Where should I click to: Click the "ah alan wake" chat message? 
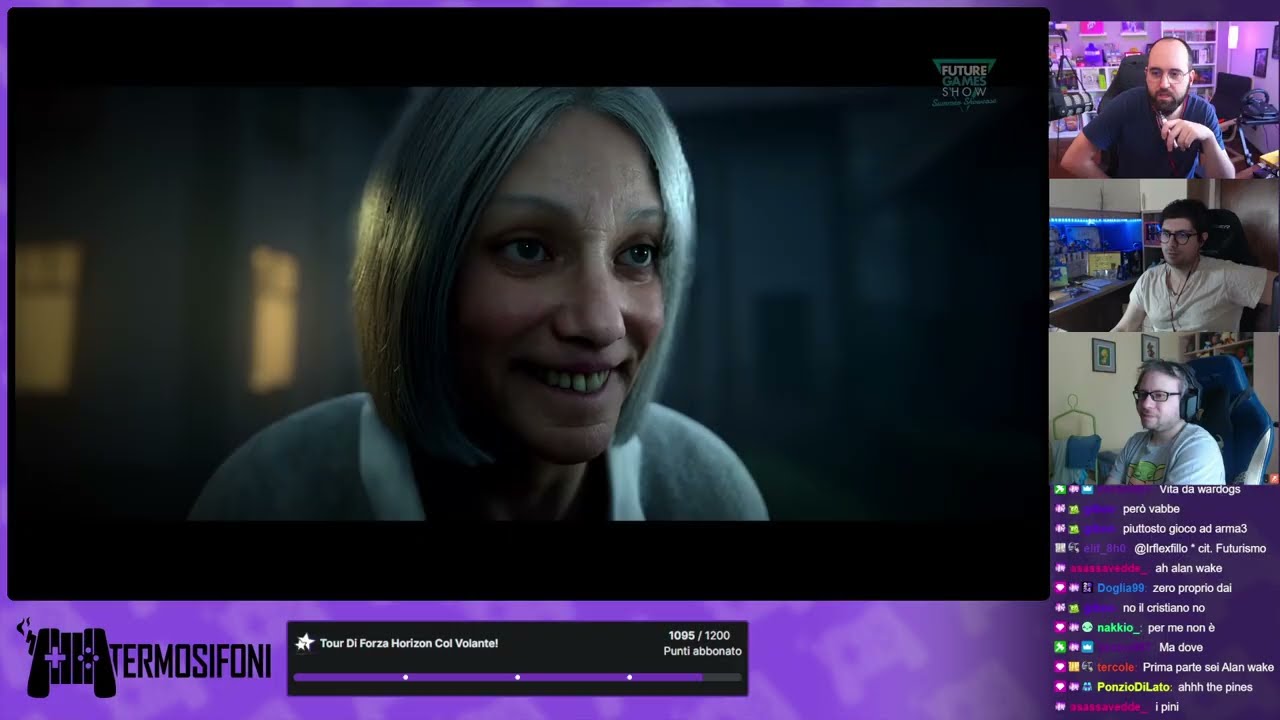[1189, 568]
